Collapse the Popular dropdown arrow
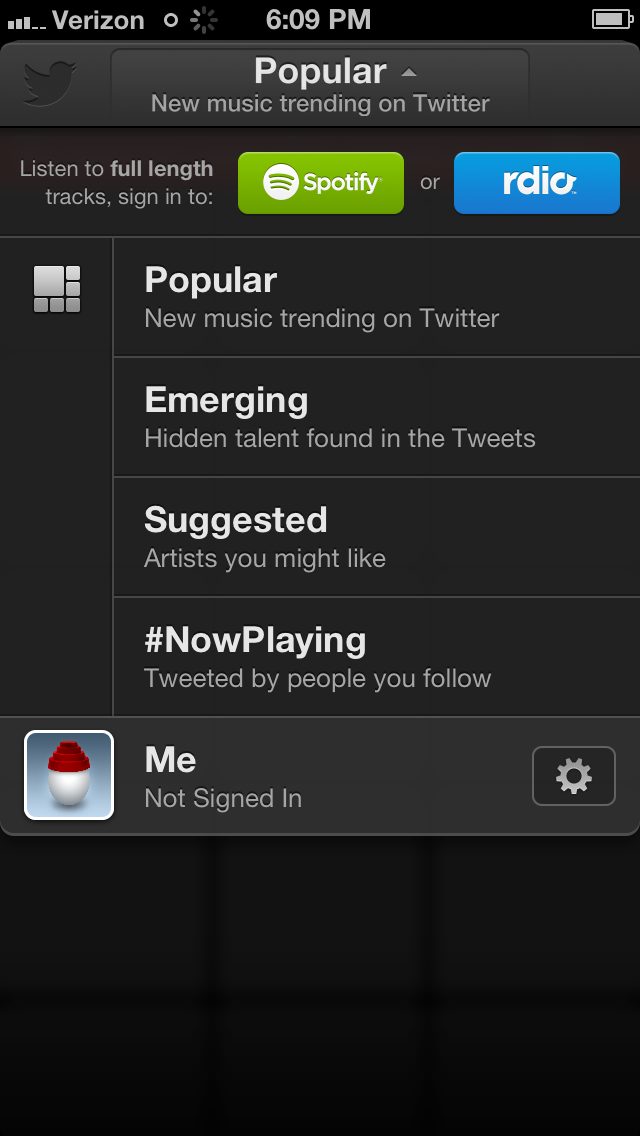The image size is (640, 1136). point(409,72)
